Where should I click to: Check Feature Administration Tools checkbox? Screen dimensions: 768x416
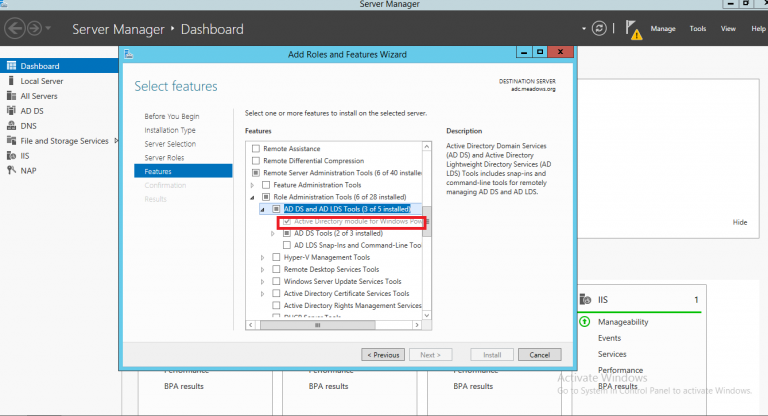point(266,185)
